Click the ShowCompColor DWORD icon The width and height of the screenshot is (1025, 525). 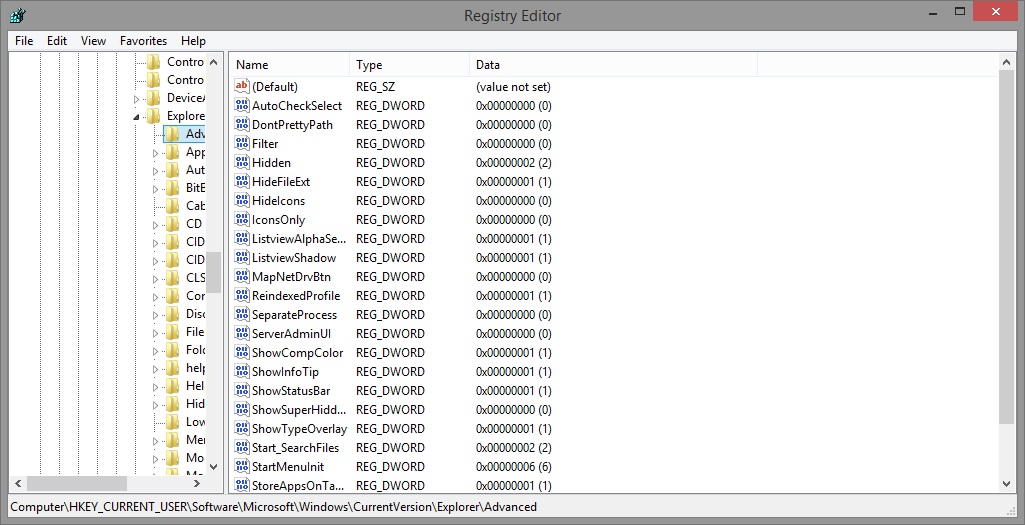242,352
